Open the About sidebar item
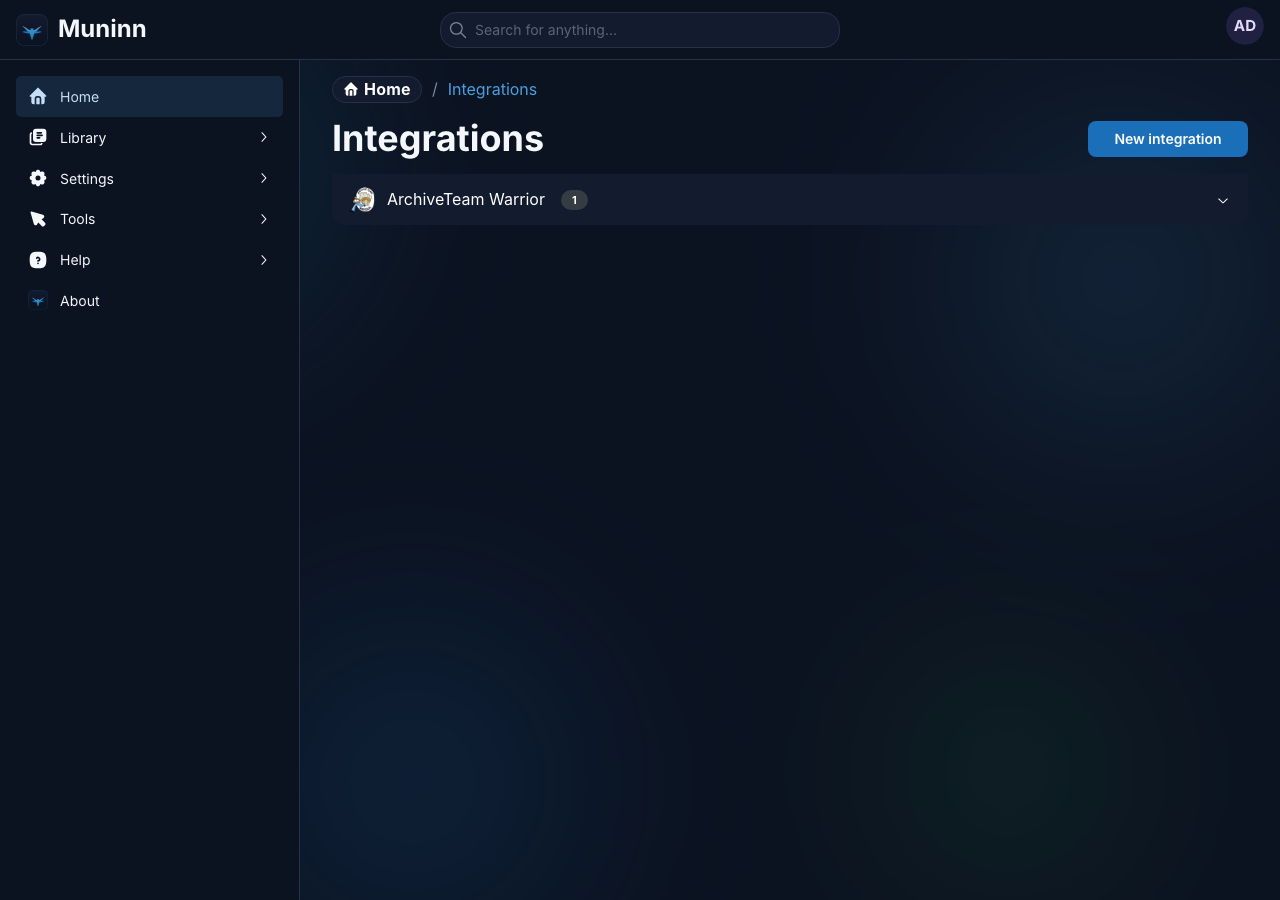1280x900 pixels. pos(149,301)
